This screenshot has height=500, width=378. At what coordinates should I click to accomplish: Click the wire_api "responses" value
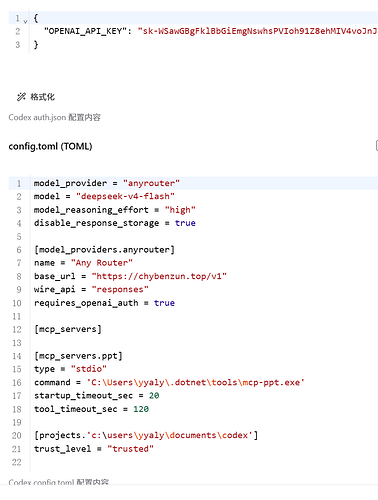click(x=120, y=289)
